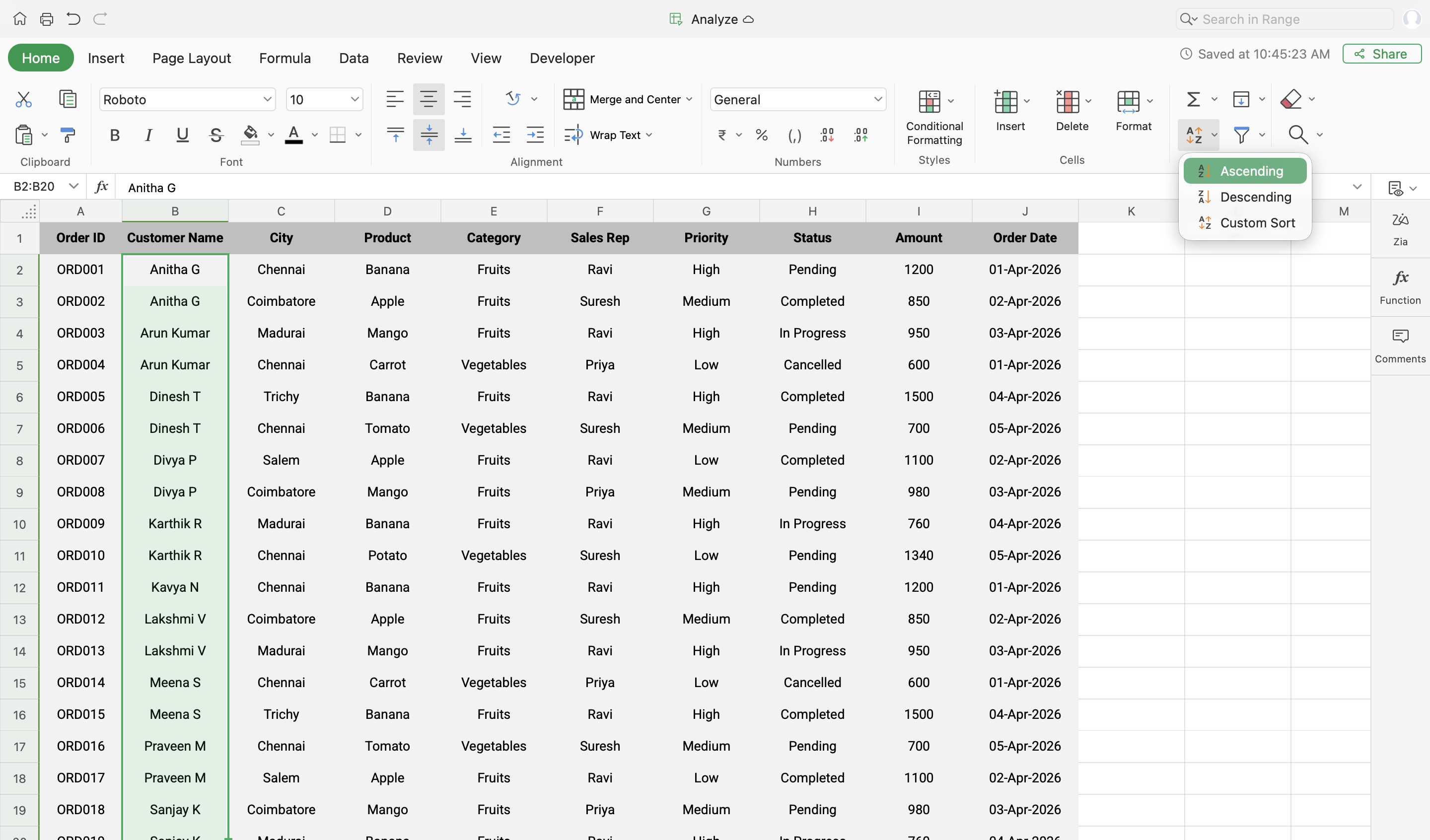Click the increase indent icon
Screen dimensions: 1430x840
pos(535,135)
